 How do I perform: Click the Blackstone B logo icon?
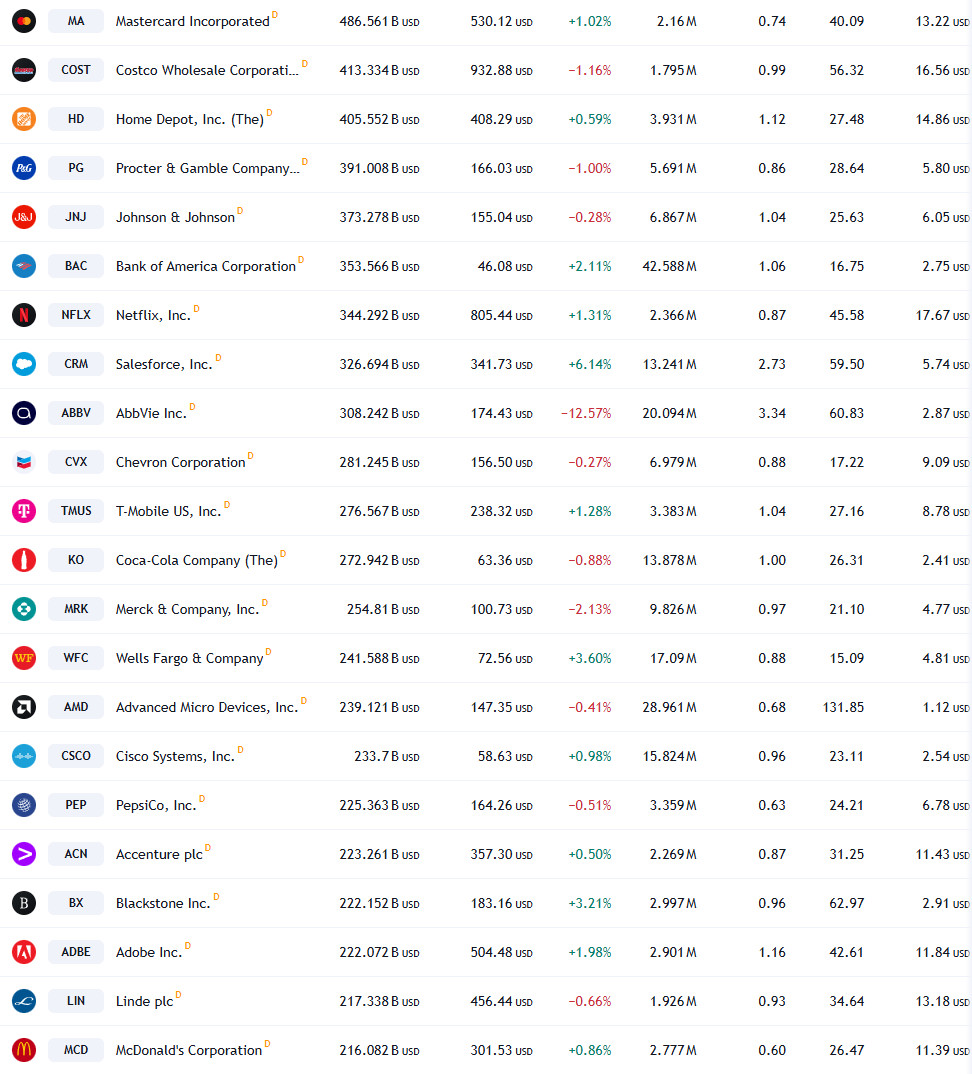pyautogui.click(x=24, y=903)
